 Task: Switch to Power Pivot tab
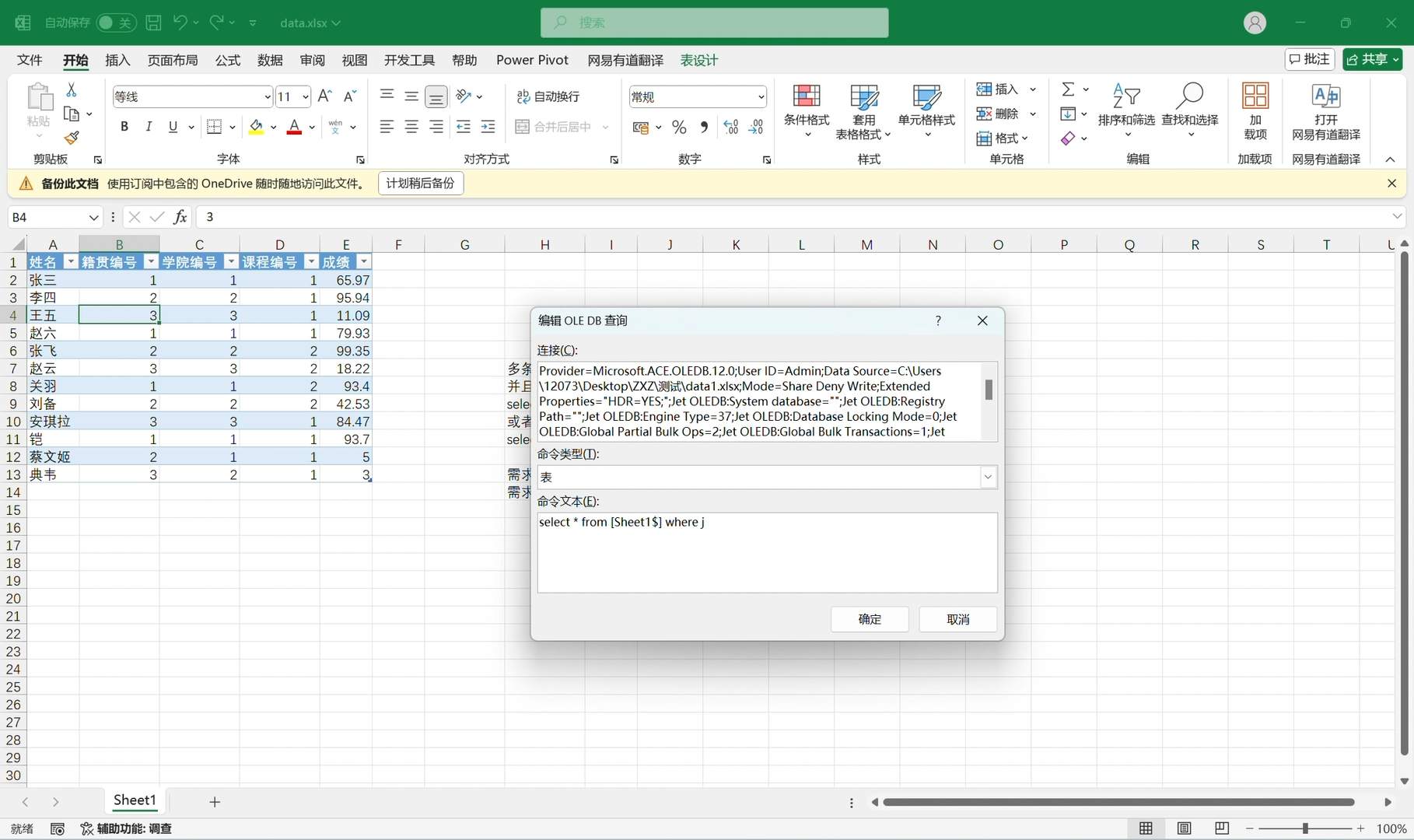532,60
